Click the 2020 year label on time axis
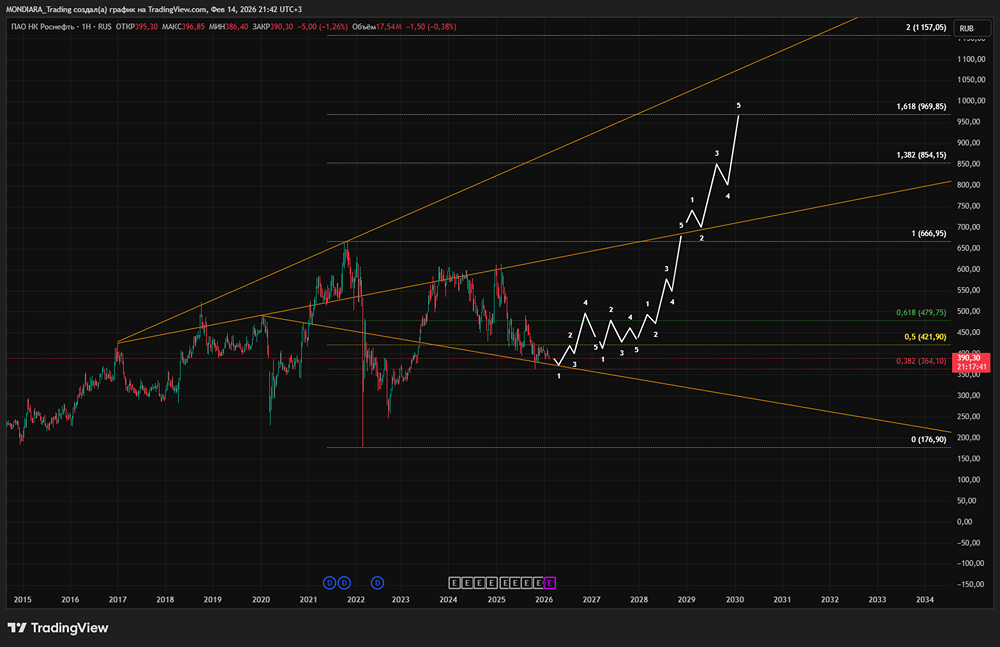Viewport: 1000px width, 647px height. click(x=261, y=600)
